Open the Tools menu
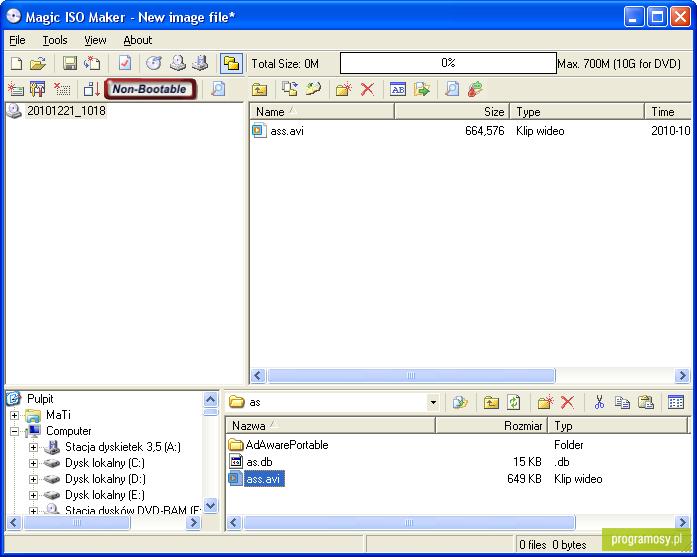 (x=55, y=40)
